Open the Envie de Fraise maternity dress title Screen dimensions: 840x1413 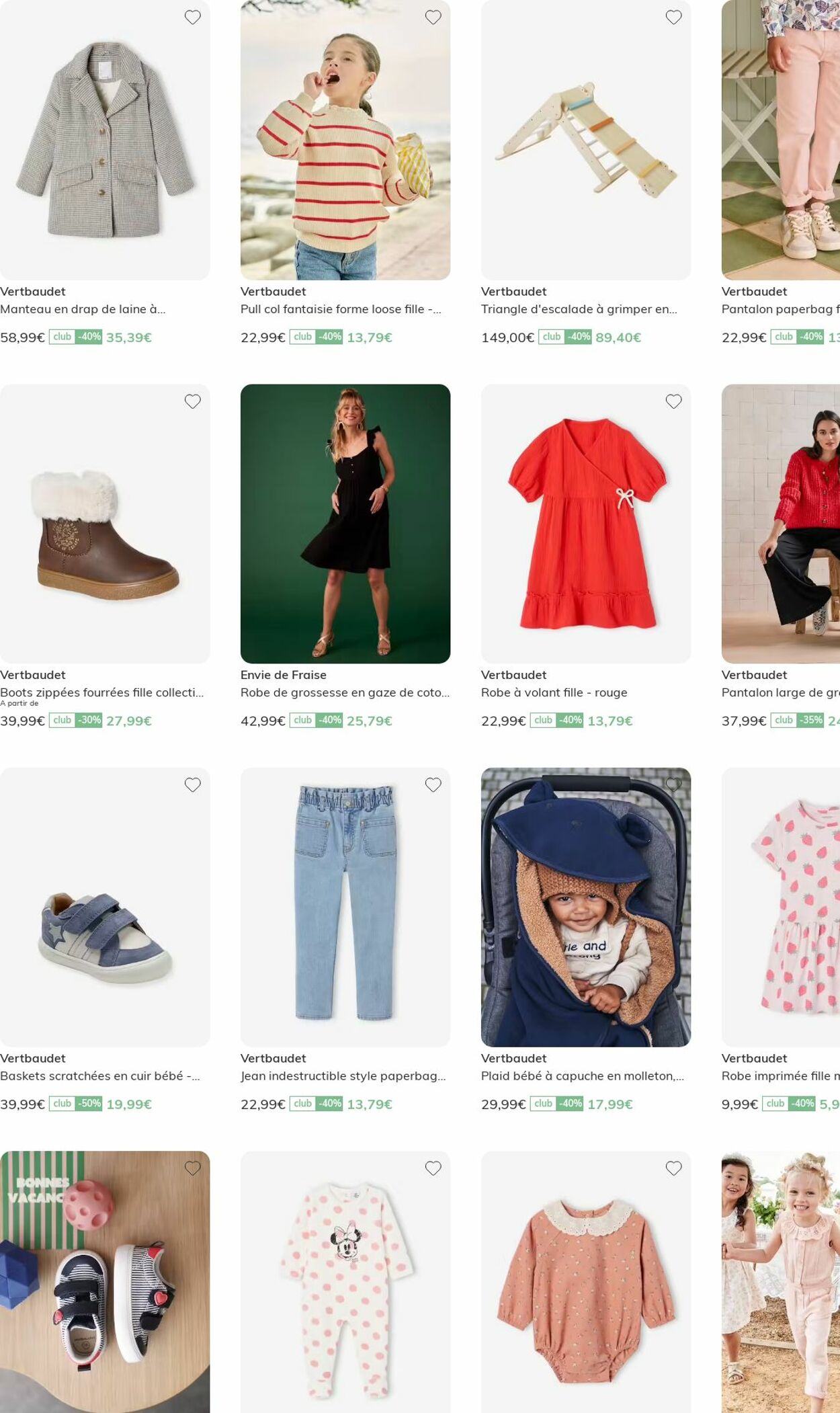click(345, 692)
